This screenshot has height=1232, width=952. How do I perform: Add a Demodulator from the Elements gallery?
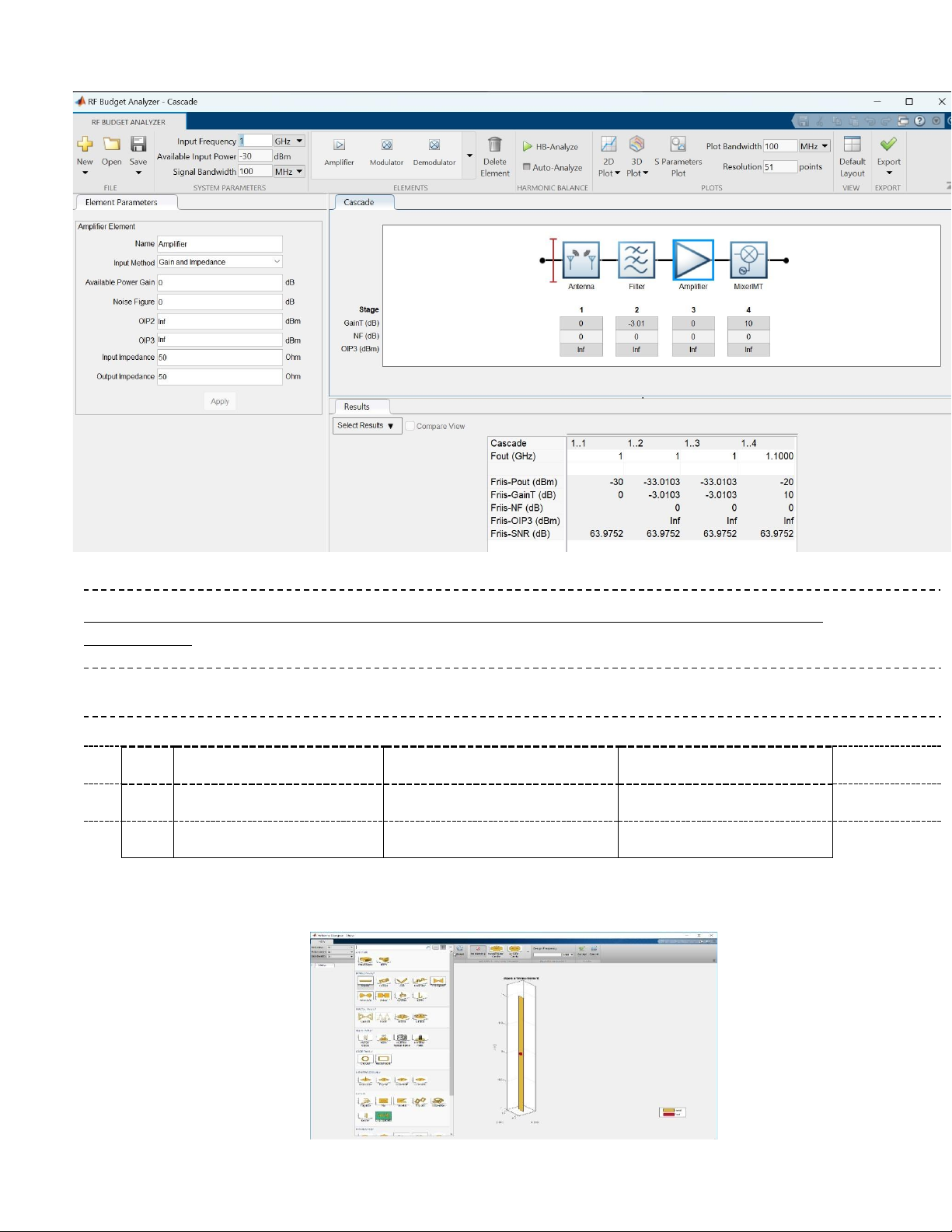434,152
